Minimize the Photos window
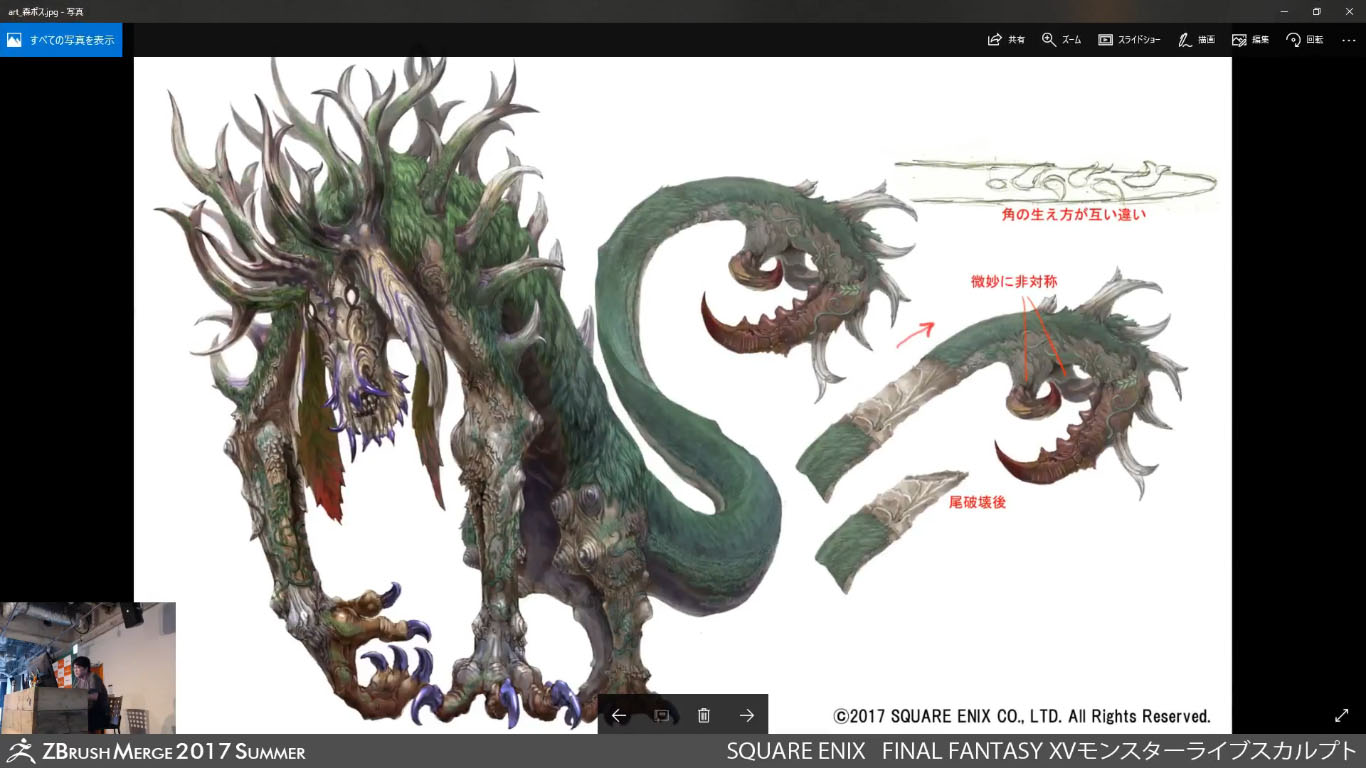The image size is (1366, 768). pos(1284,11)
